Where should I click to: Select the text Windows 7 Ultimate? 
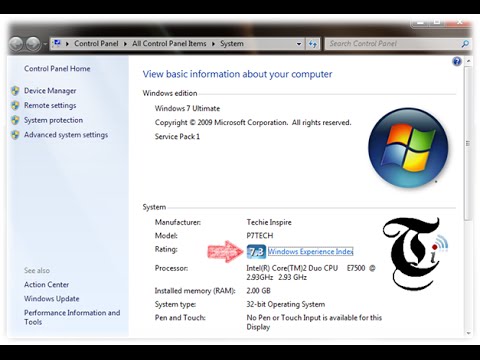pos(187,108)
